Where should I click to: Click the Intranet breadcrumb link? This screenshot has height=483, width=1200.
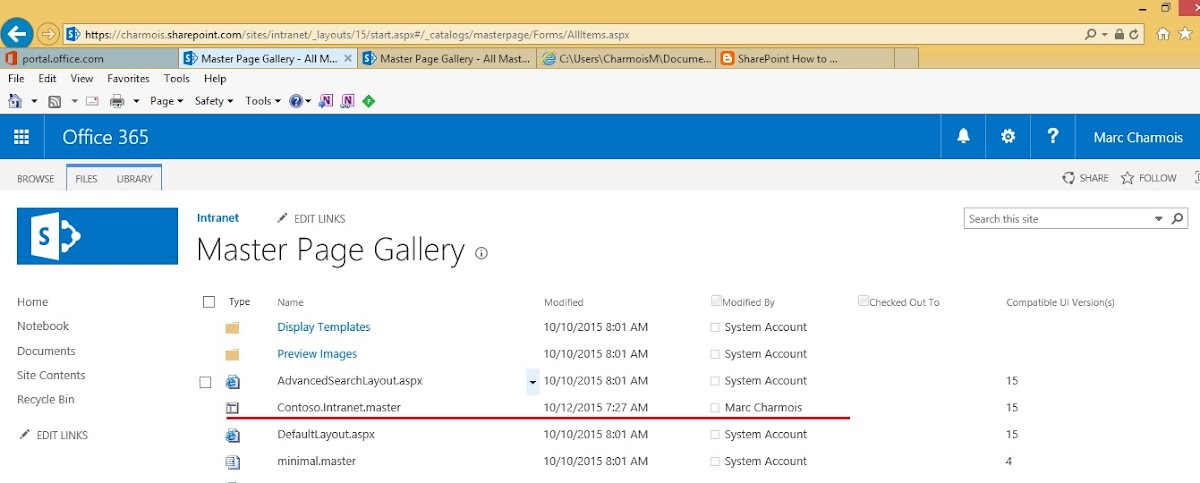(218, 218)
